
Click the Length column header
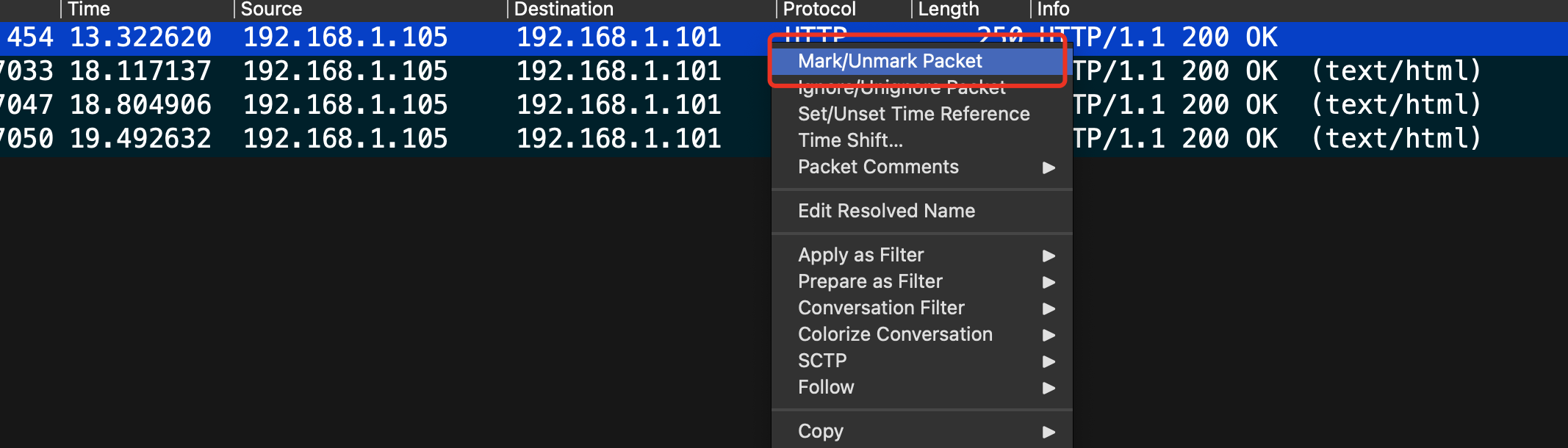click(948, 10)
